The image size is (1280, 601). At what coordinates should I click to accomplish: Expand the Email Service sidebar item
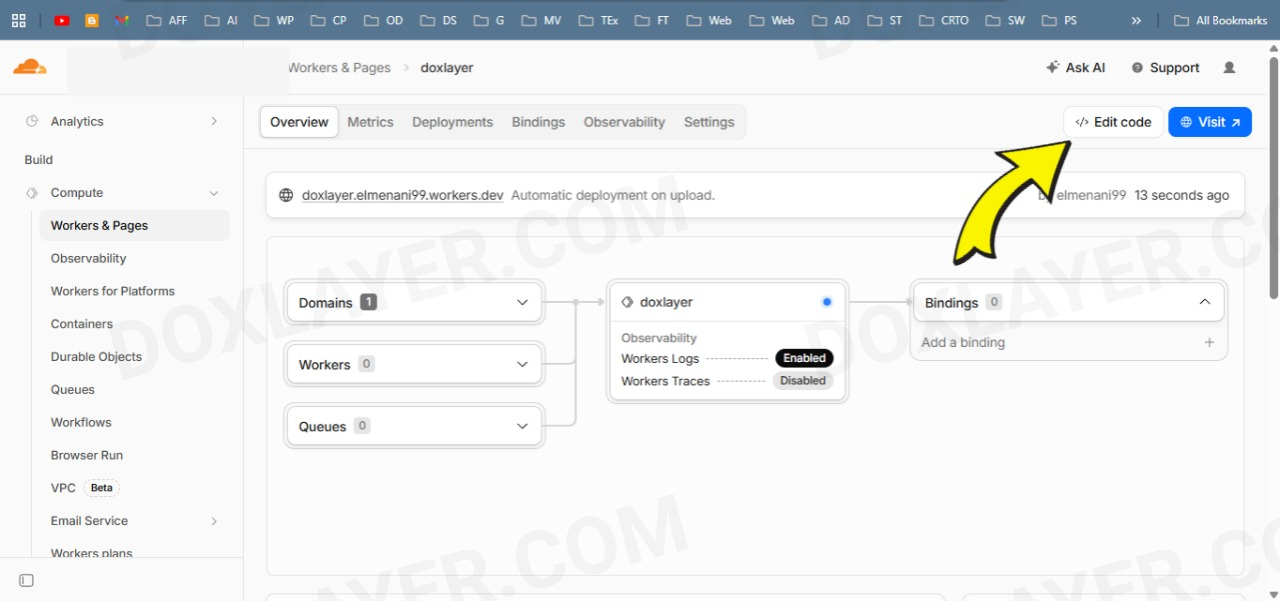(x=134, y=521)
